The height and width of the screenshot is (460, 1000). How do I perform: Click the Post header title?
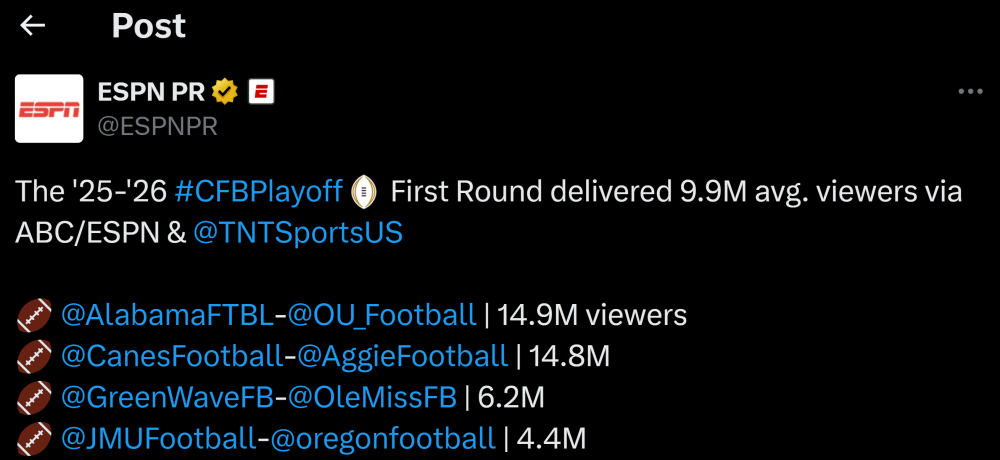pyautogui.click(x=149, y=26)
